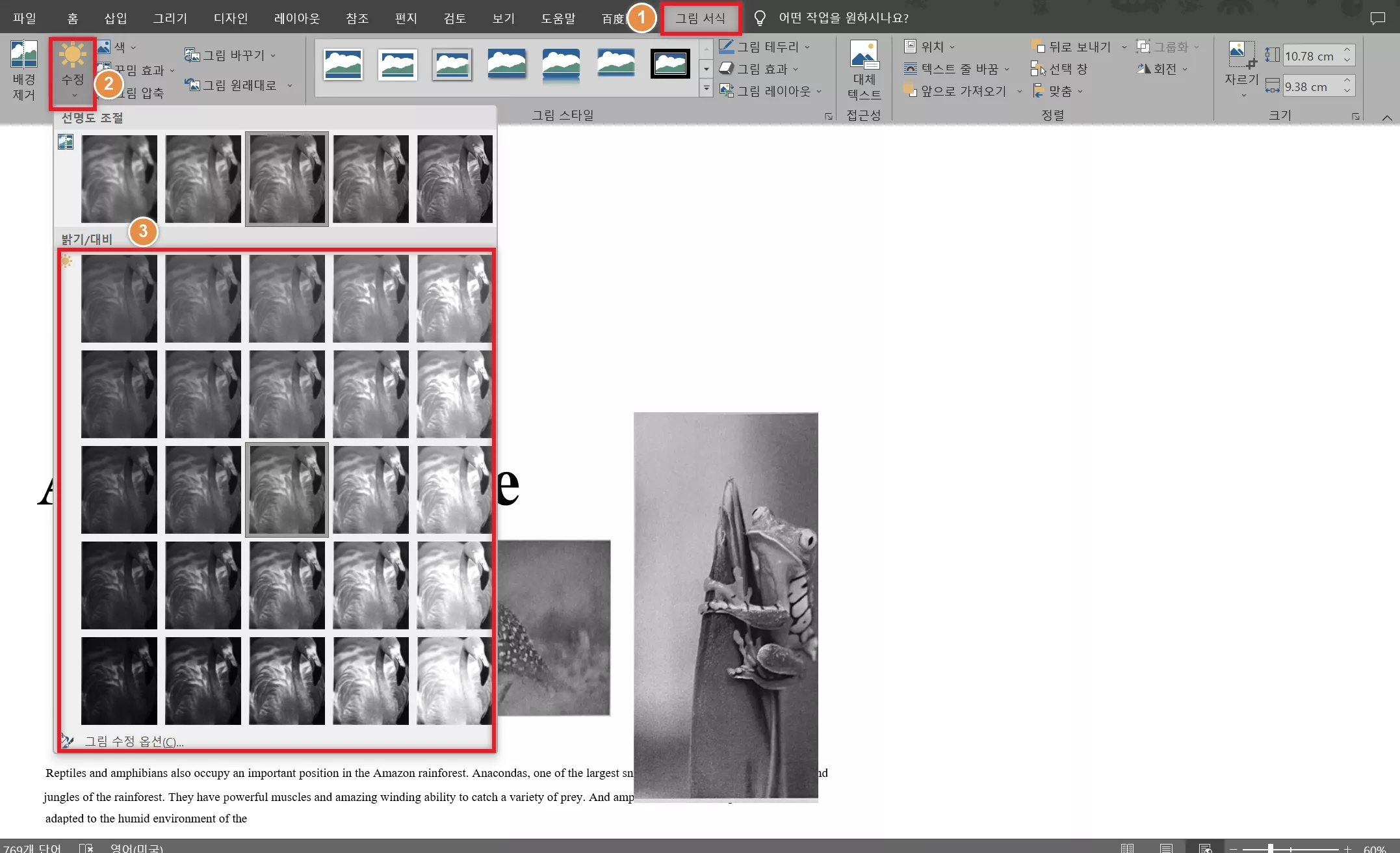Image resolution: width=1400 pixels, height=853 pixels.
Task: Click the Crop (자르기) tool icon
Action: coord(1241,55)
